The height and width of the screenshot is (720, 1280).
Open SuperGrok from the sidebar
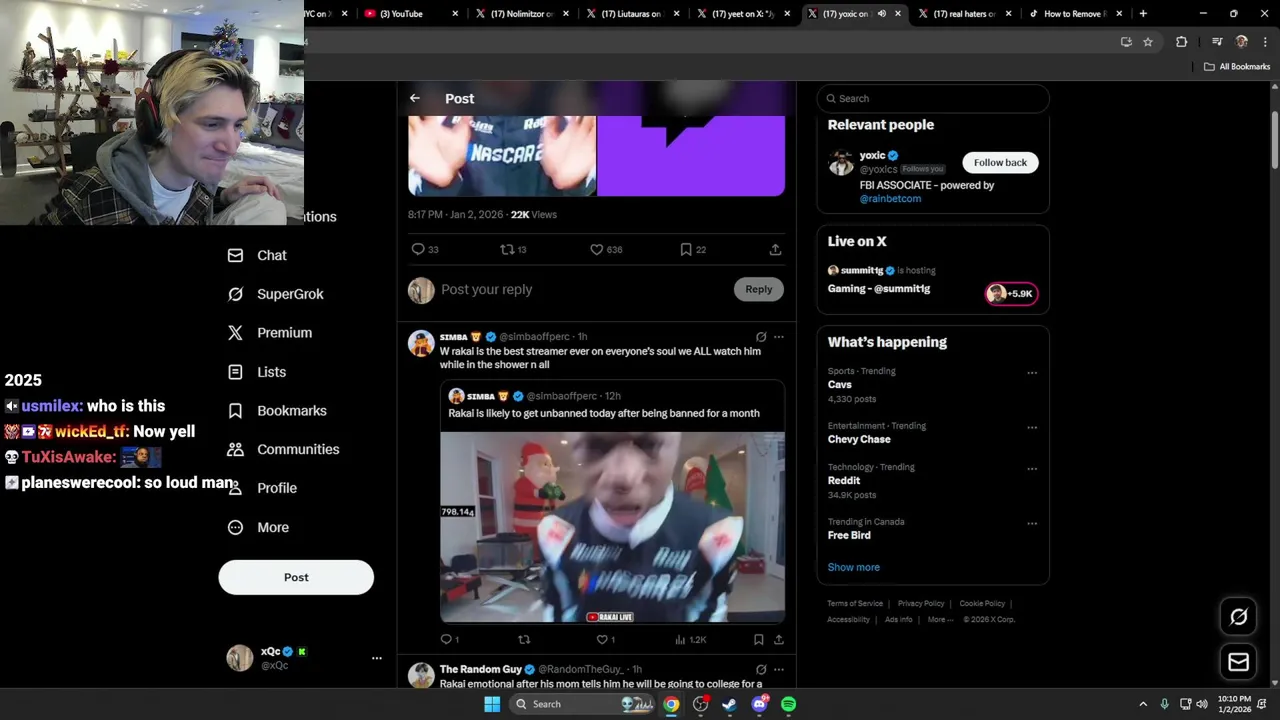(x=276, y=294)
